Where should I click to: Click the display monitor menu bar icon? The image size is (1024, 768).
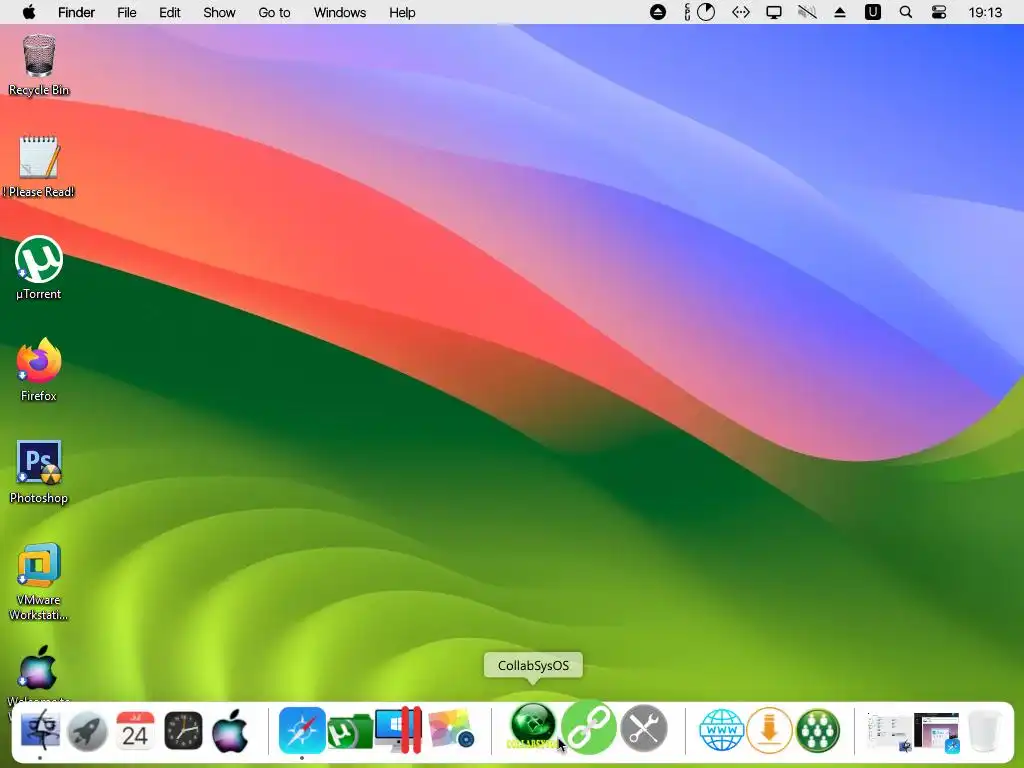point(774,12)
